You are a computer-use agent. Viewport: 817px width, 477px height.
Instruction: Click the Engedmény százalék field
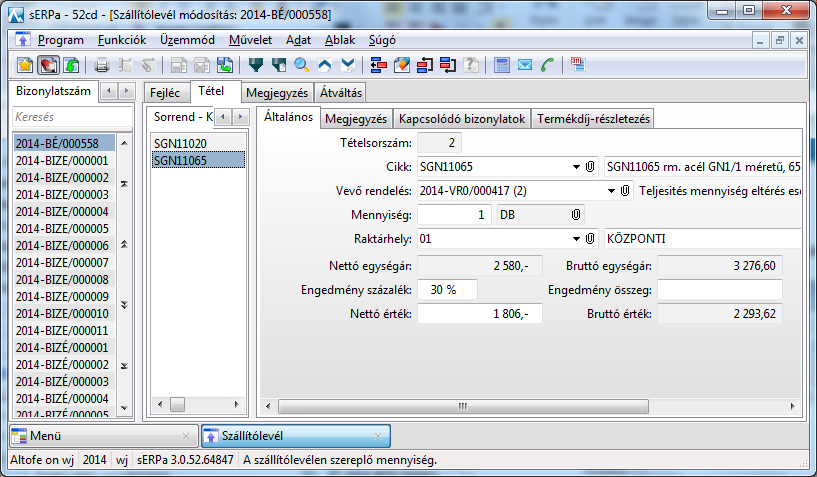[446, 289]
